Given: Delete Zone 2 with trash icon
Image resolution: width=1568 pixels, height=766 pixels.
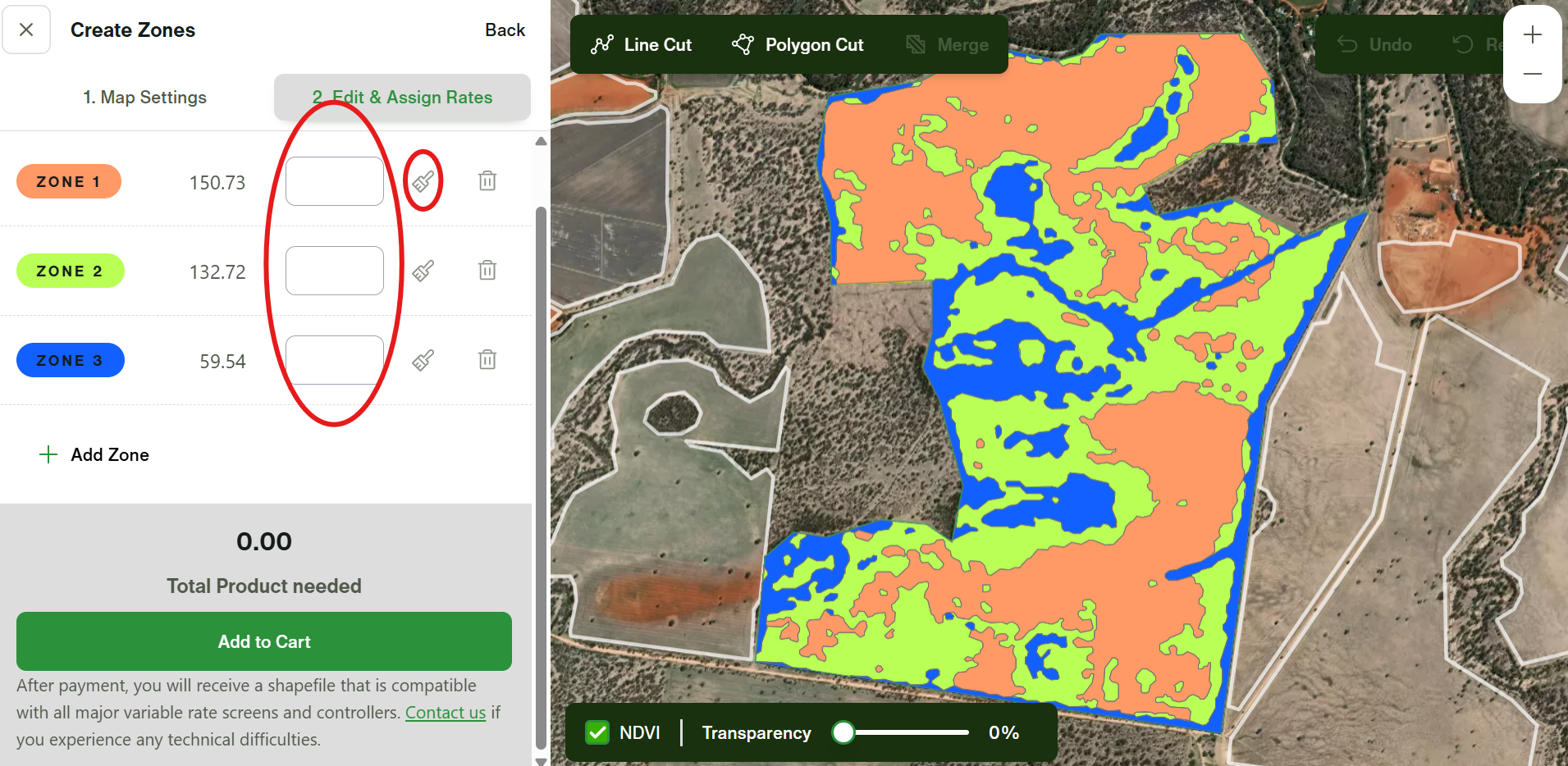Looking at the screenshot, I should pyautogui.click(x=487, y=271).
